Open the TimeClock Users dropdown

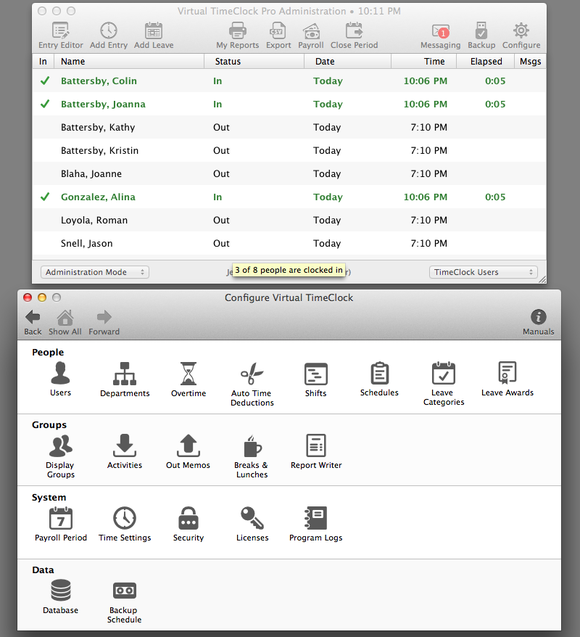(x=483, y=272)
